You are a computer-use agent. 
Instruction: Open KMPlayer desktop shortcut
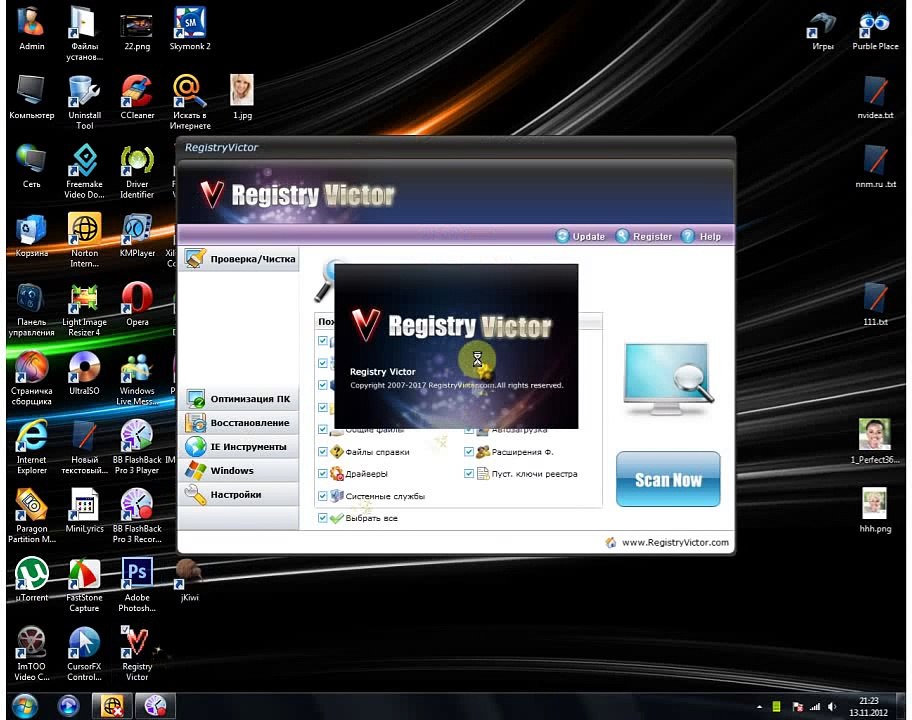[137, 236]
